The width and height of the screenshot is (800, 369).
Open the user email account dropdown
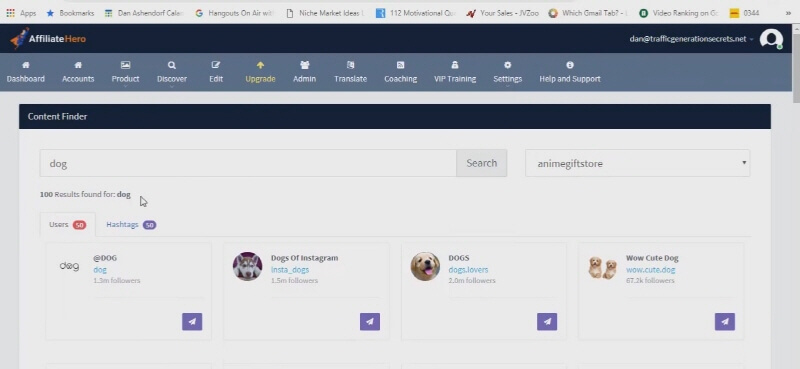(x=691, y=39)
